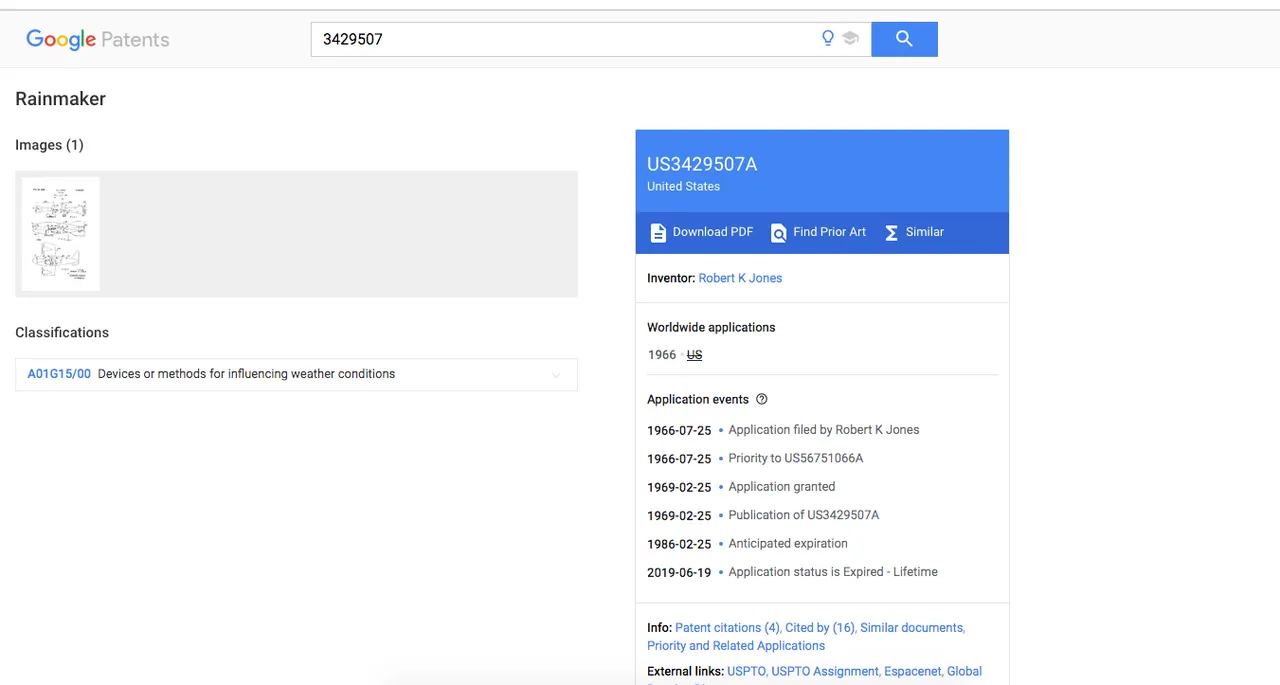Image resolution: width=1280 pixels, height=685 pixels.
Task: Click 'Devices or methods for influencing weather conditions'
Action: pyautogui.click(x=246, y=374)
